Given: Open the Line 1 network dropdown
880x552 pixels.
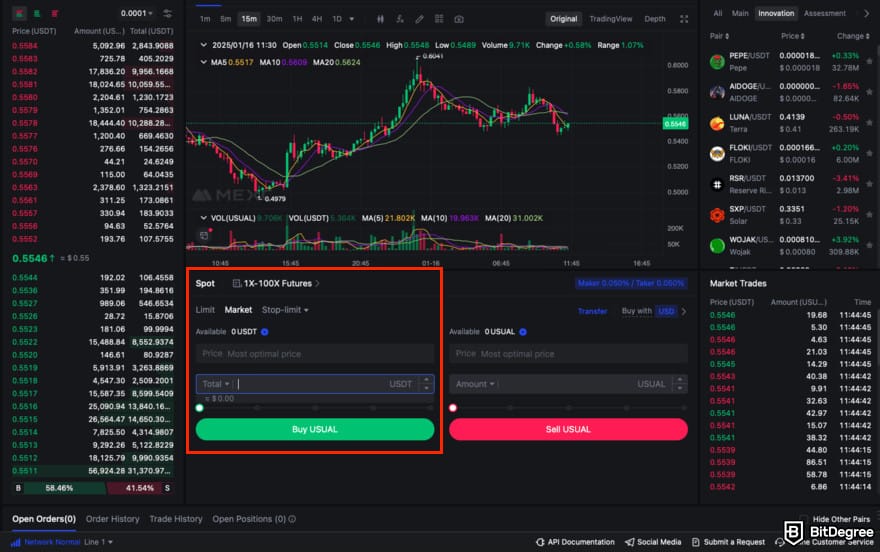Looking at the screenshot, I should tap(98, 542).
